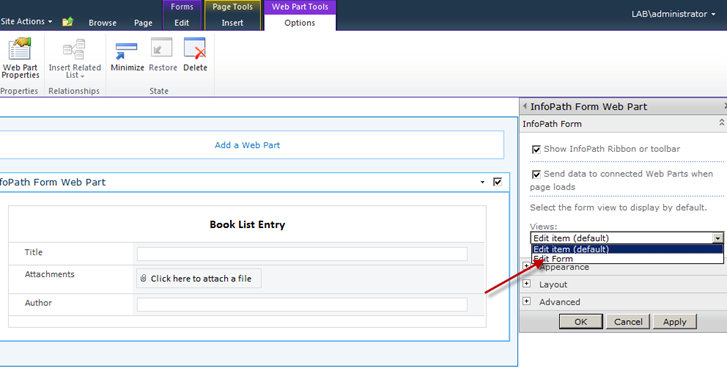Screen dimensions: 727x371
Task: Toggle Send data to connected Web Parts
Action: click(536, 174)
